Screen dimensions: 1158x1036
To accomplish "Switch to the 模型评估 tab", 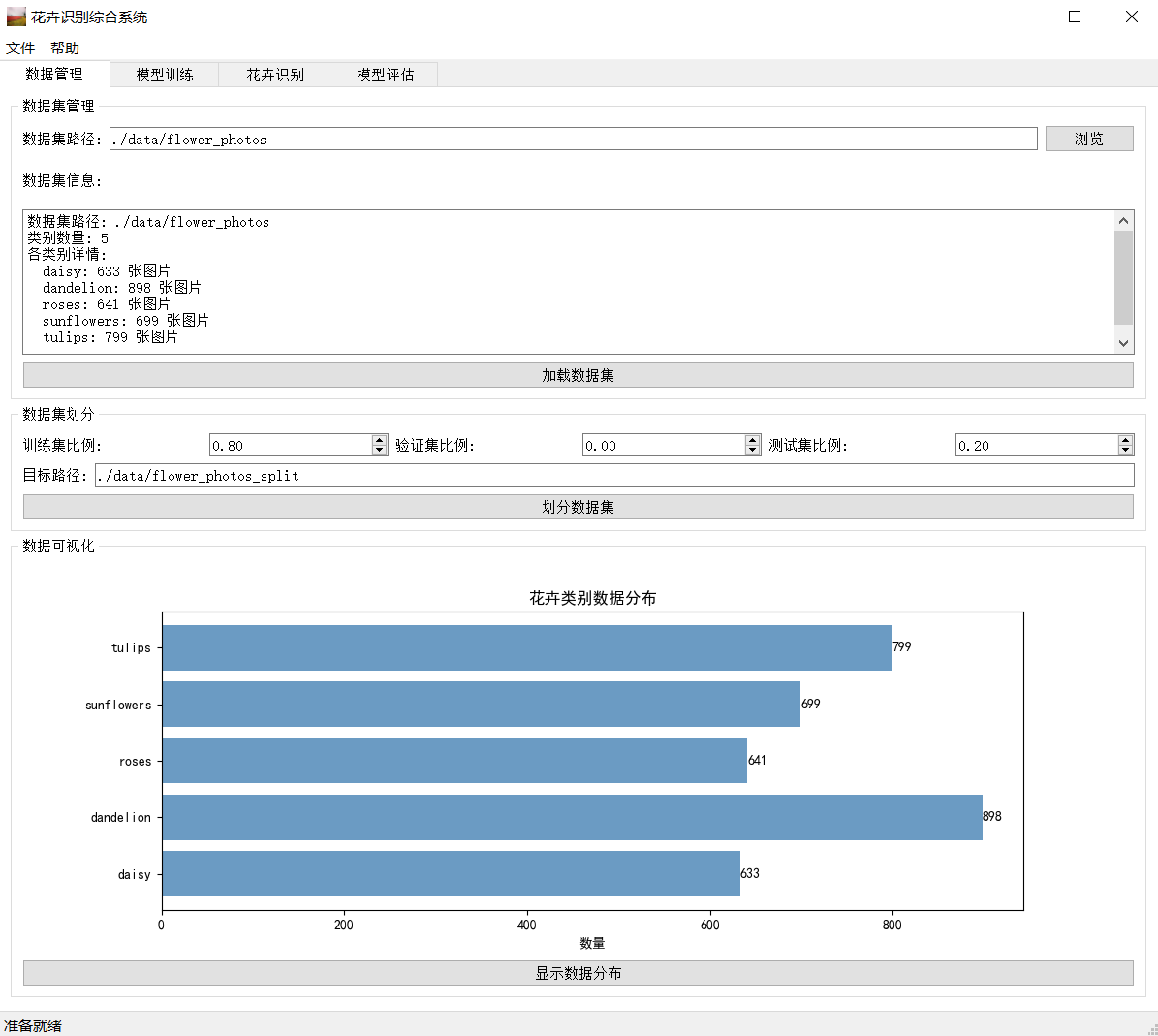I will point(385,75).
